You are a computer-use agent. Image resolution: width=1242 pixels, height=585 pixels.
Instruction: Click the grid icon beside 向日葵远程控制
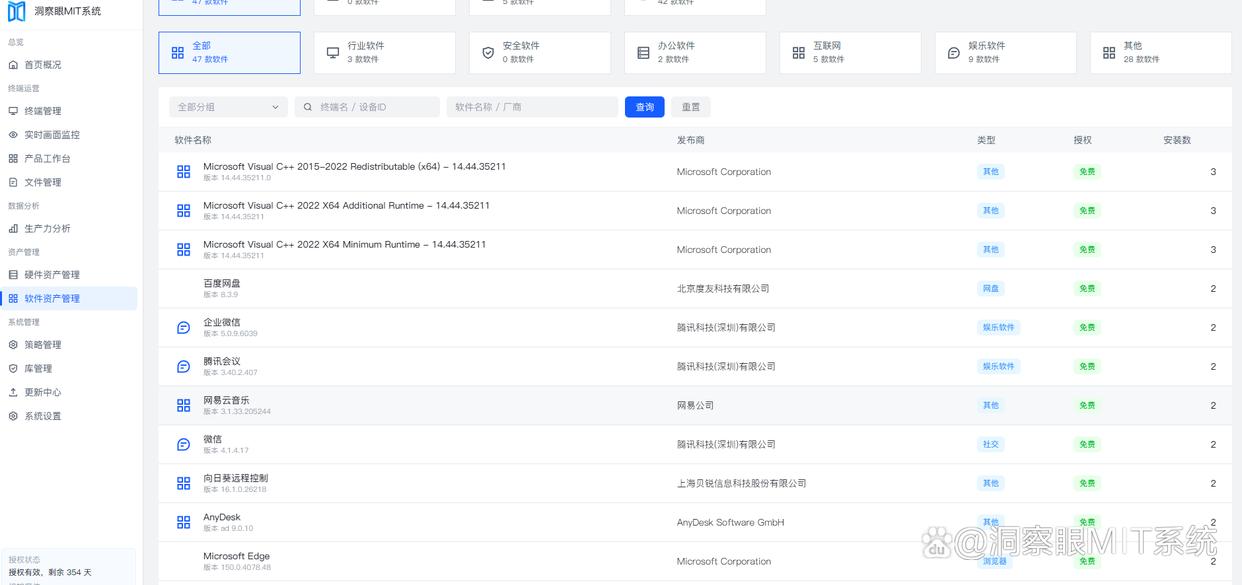[183, 483]
